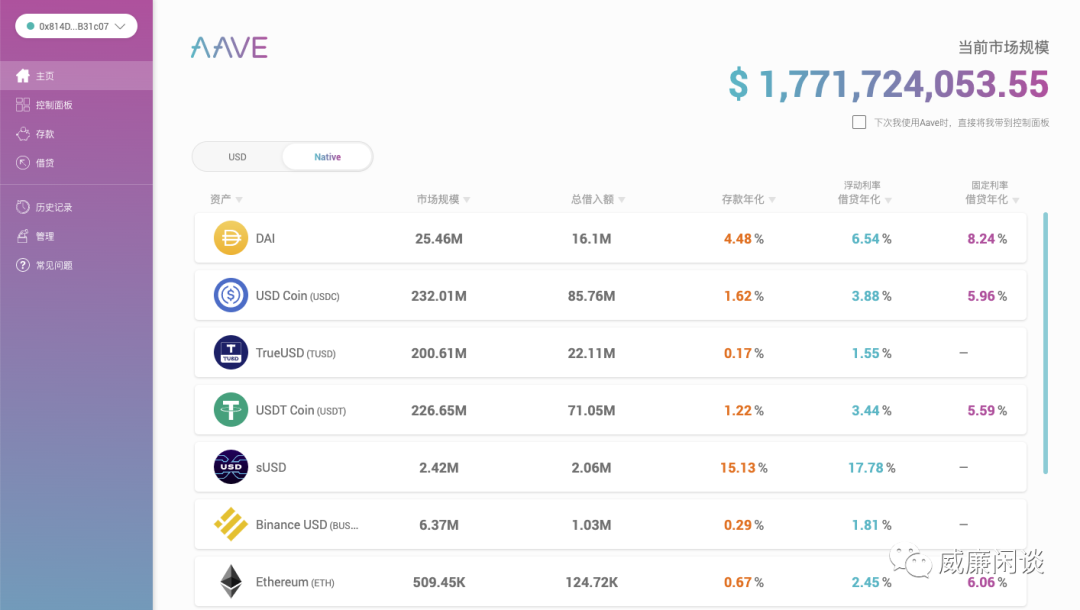Click USDT variable rate 3.44%
This screenshot has width=1080, height=610.
coord(871,410)
